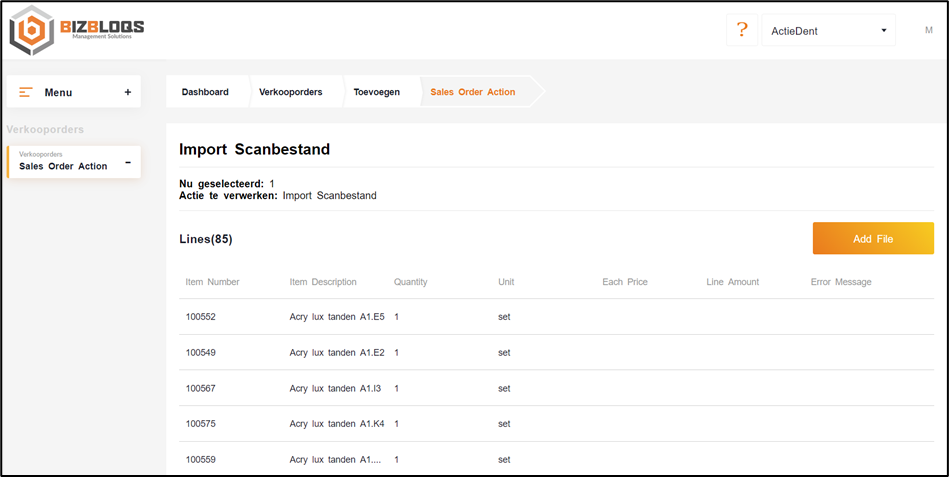
Task: Click the Sales Order Action breadcrumb
Action: pyautogui.click(x=472, y=92)
